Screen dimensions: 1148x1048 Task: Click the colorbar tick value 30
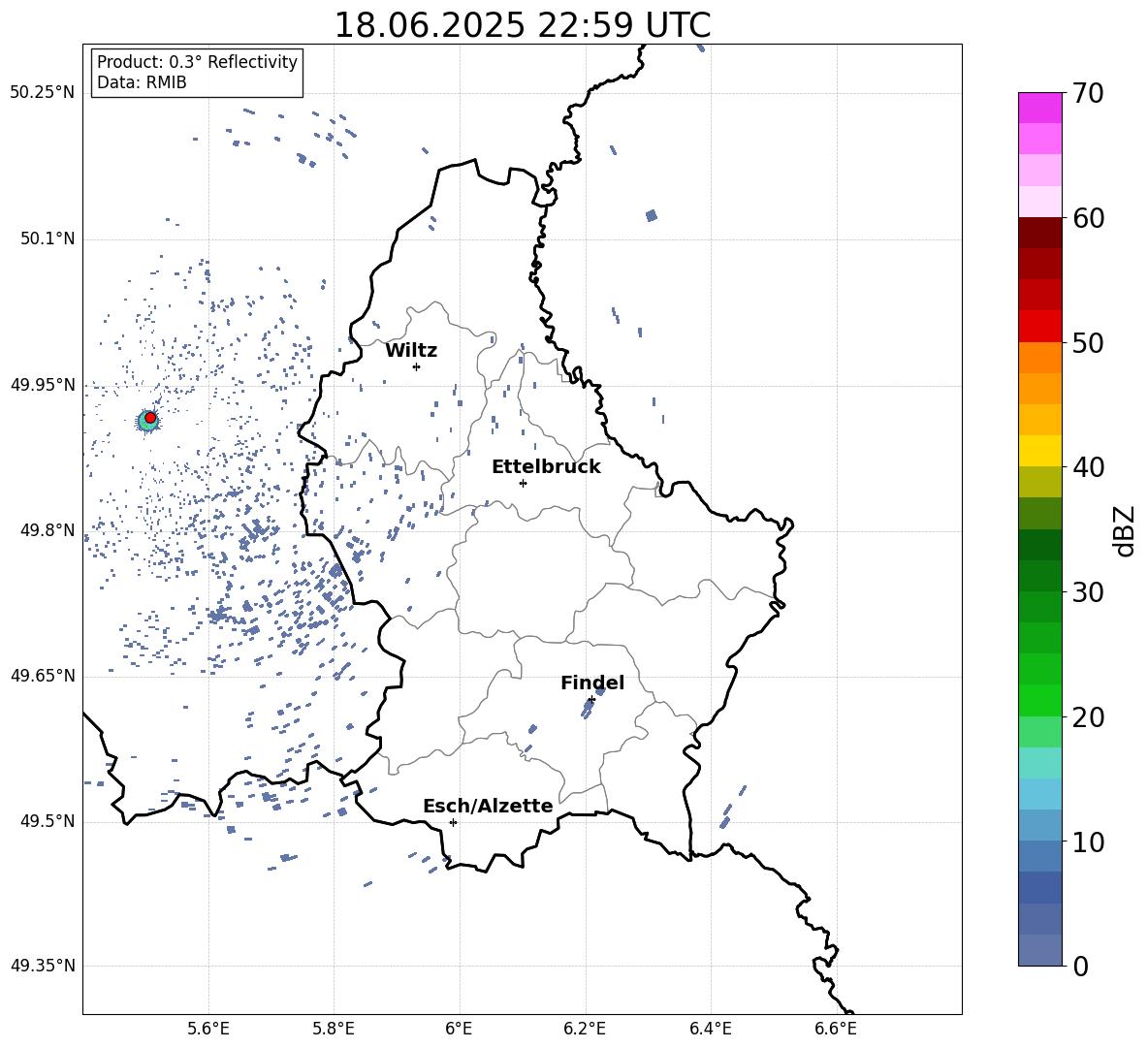[1088, 592]
